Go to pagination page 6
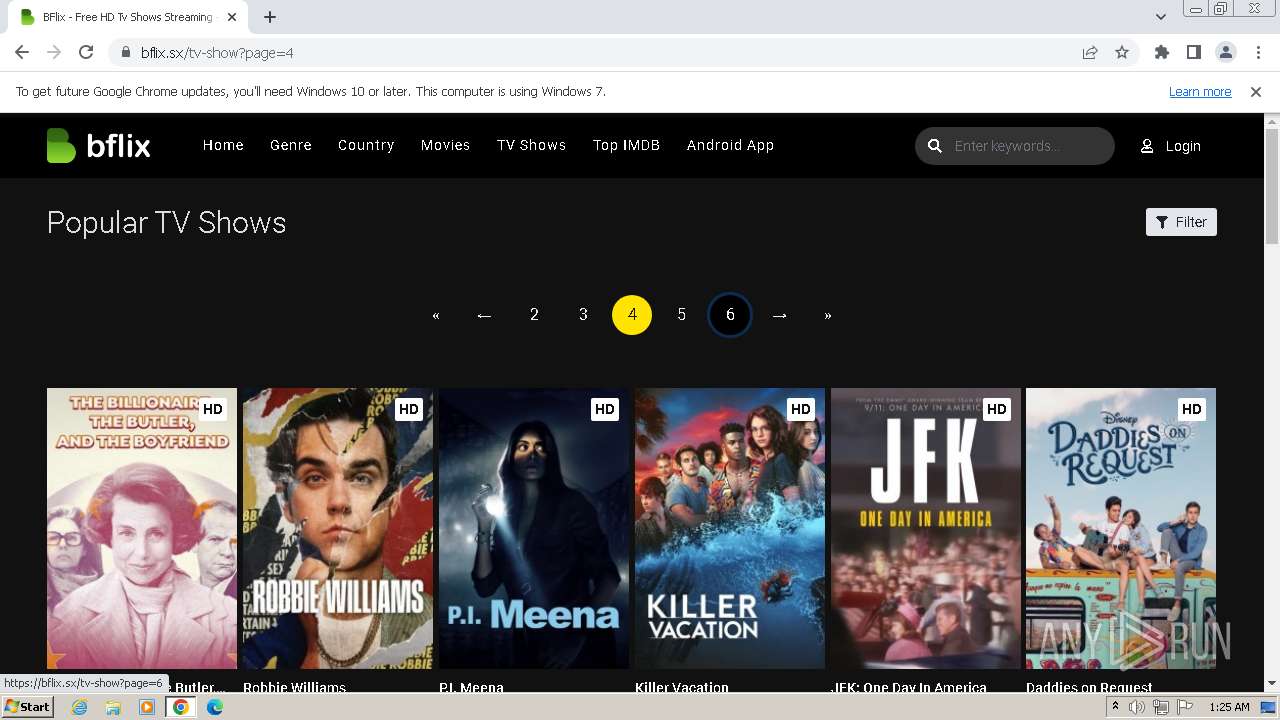This screenshot has height=720, width=1280. (x=730, y=315)
